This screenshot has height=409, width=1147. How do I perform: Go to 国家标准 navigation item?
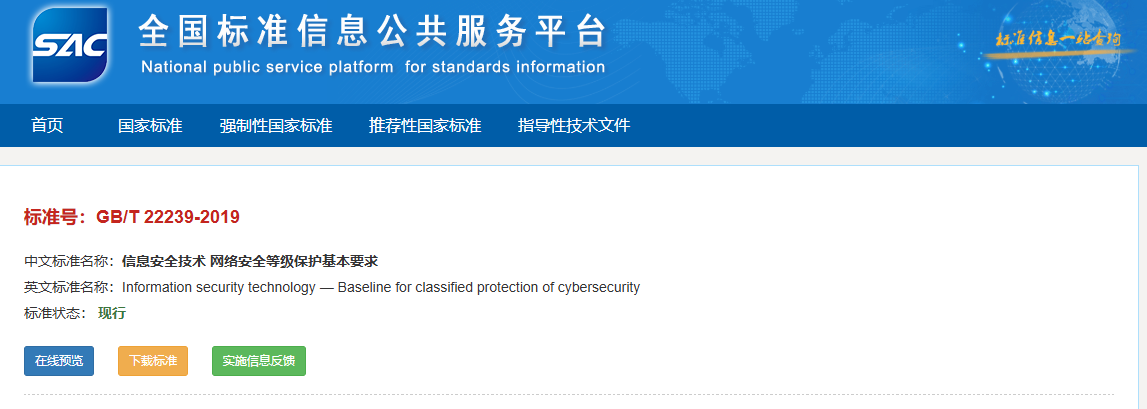(x=150, y=125)
